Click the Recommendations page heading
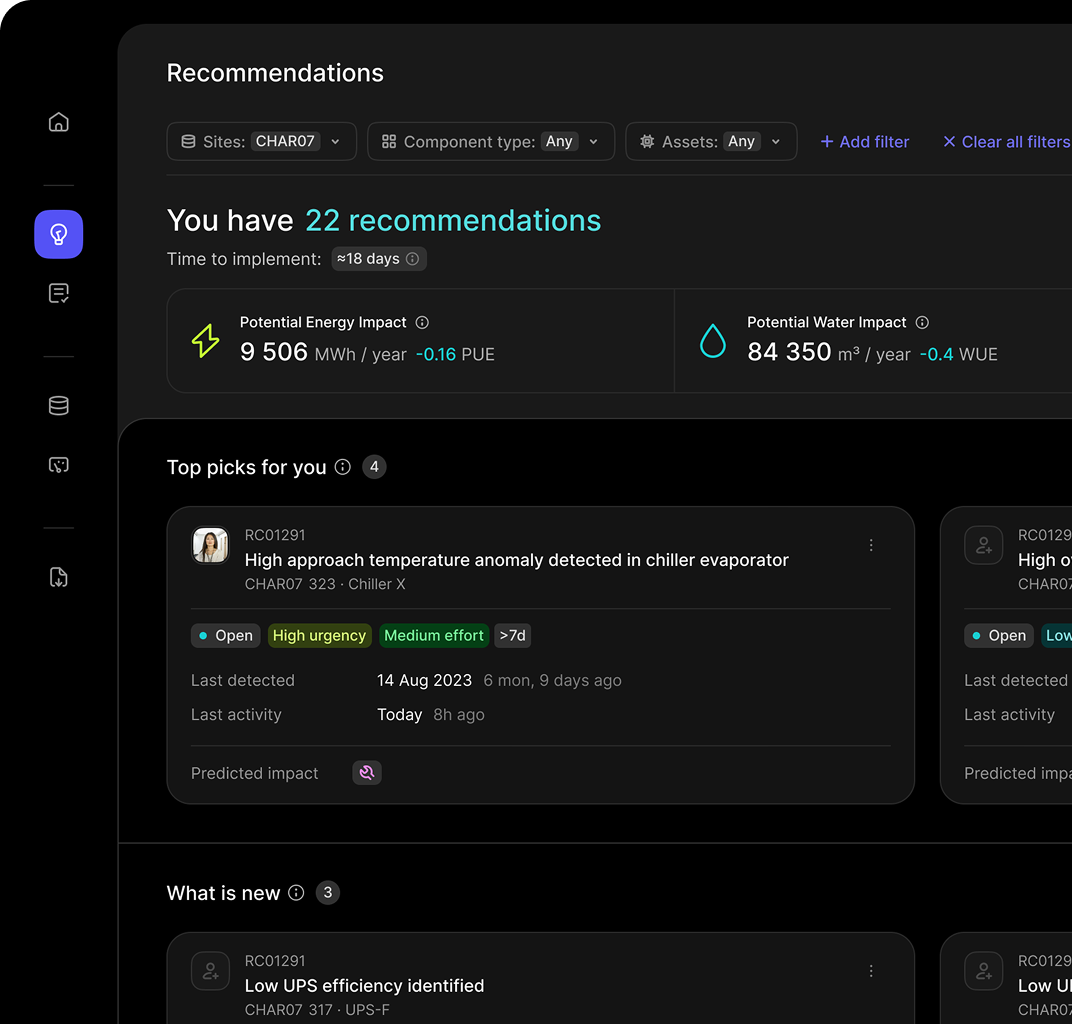The height and width of the screenshot is (1024, 1072). (x=275, y=73)
